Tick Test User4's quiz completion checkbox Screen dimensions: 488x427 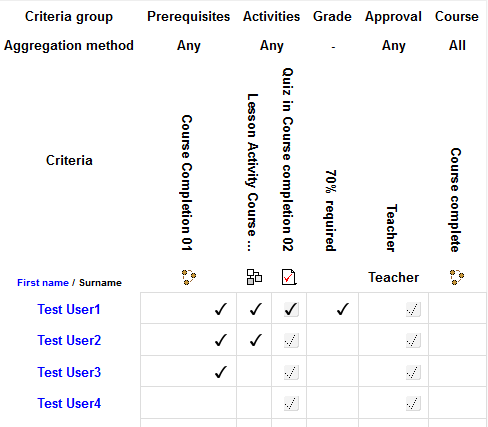coord(291,403)
